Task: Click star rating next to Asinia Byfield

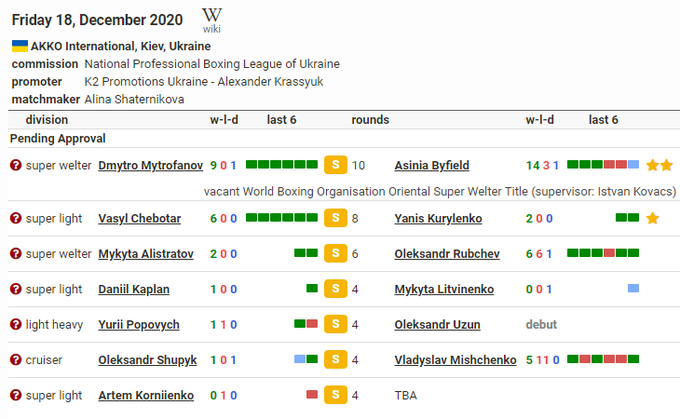Action: 659,165
